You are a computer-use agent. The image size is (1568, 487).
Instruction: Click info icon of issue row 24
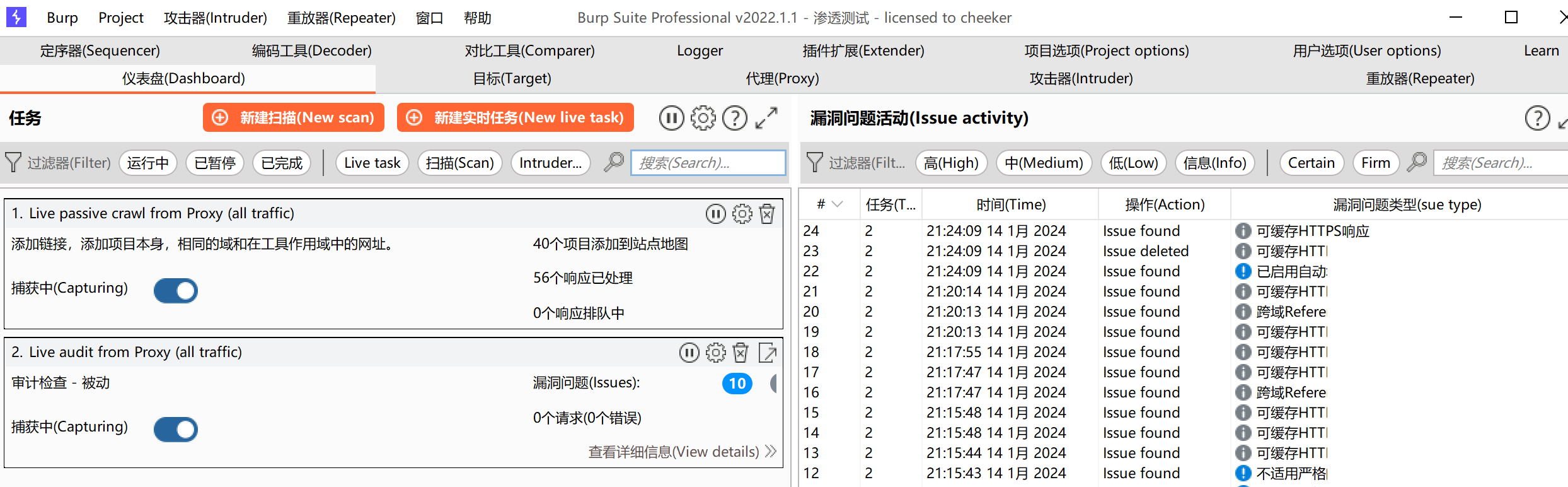click(1243, 231)
